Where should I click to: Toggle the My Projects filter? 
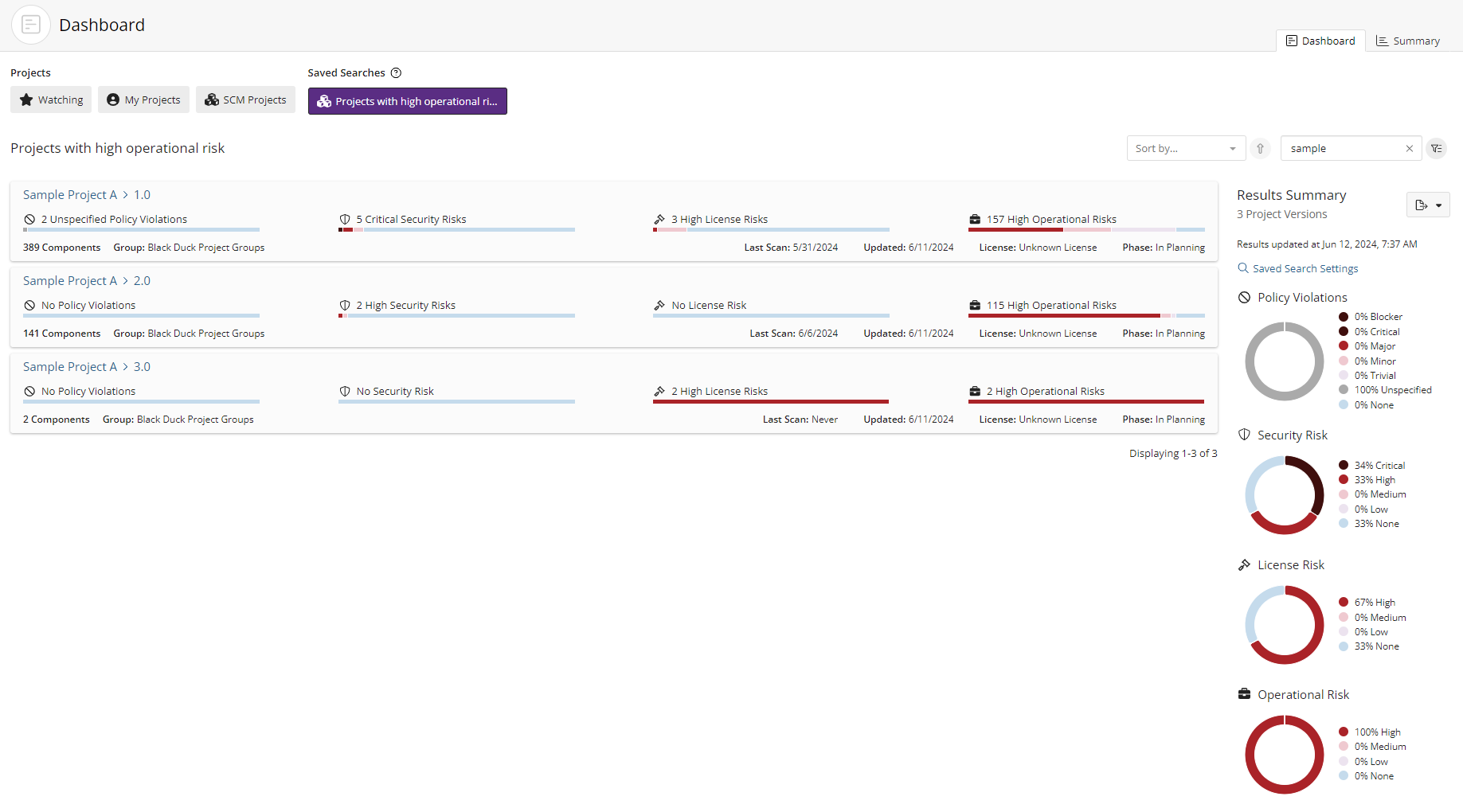[x=143, y=100]
